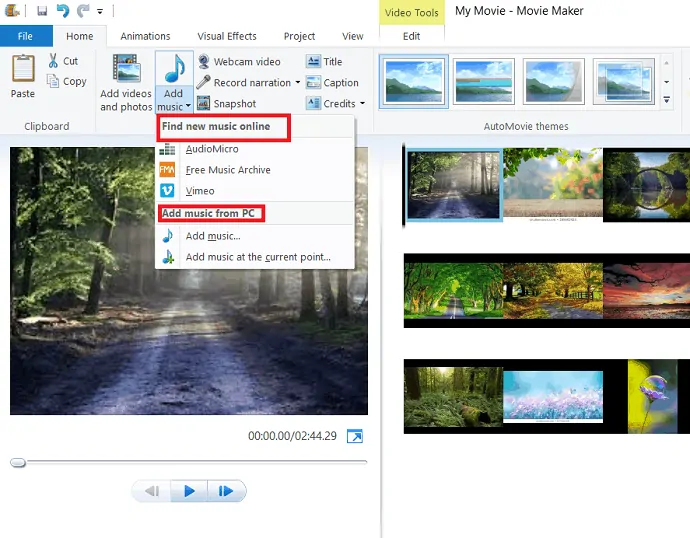The height and width of the screenshot is (538, 690).
Task: Click the Snapshot button
Action: pyautogui.click(x=227, y=104)
